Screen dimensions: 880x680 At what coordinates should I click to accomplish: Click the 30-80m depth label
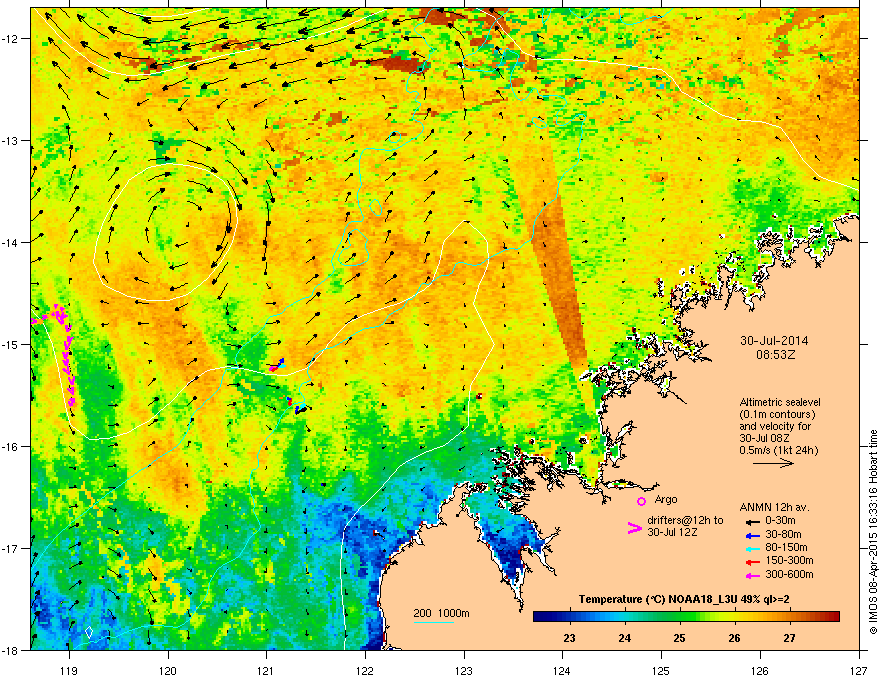click(x=783, y=534)
